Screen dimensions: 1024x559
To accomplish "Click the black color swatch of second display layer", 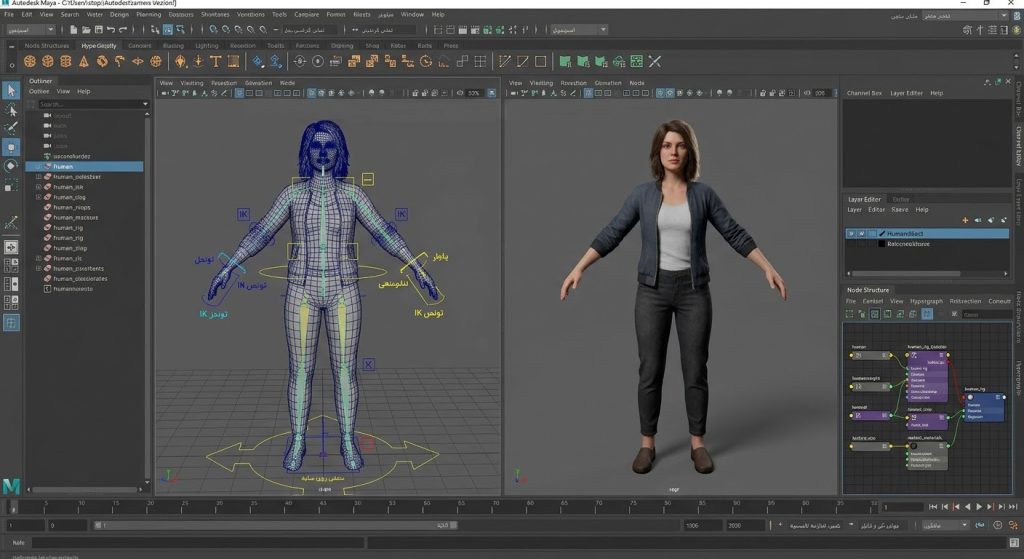I will coord(882,244).
